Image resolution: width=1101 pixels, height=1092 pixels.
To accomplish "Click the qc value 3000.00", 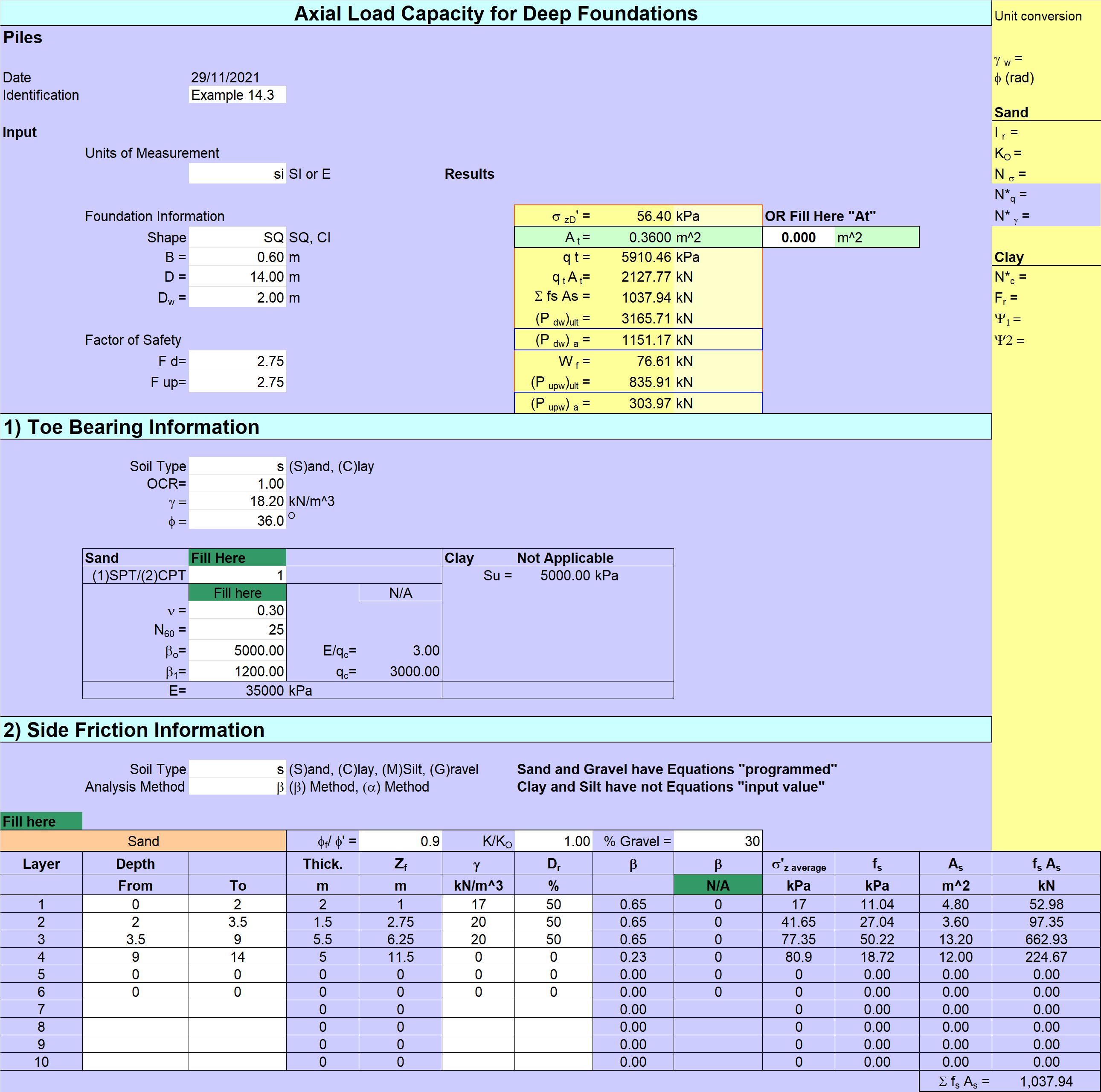I will coord(401,671).
